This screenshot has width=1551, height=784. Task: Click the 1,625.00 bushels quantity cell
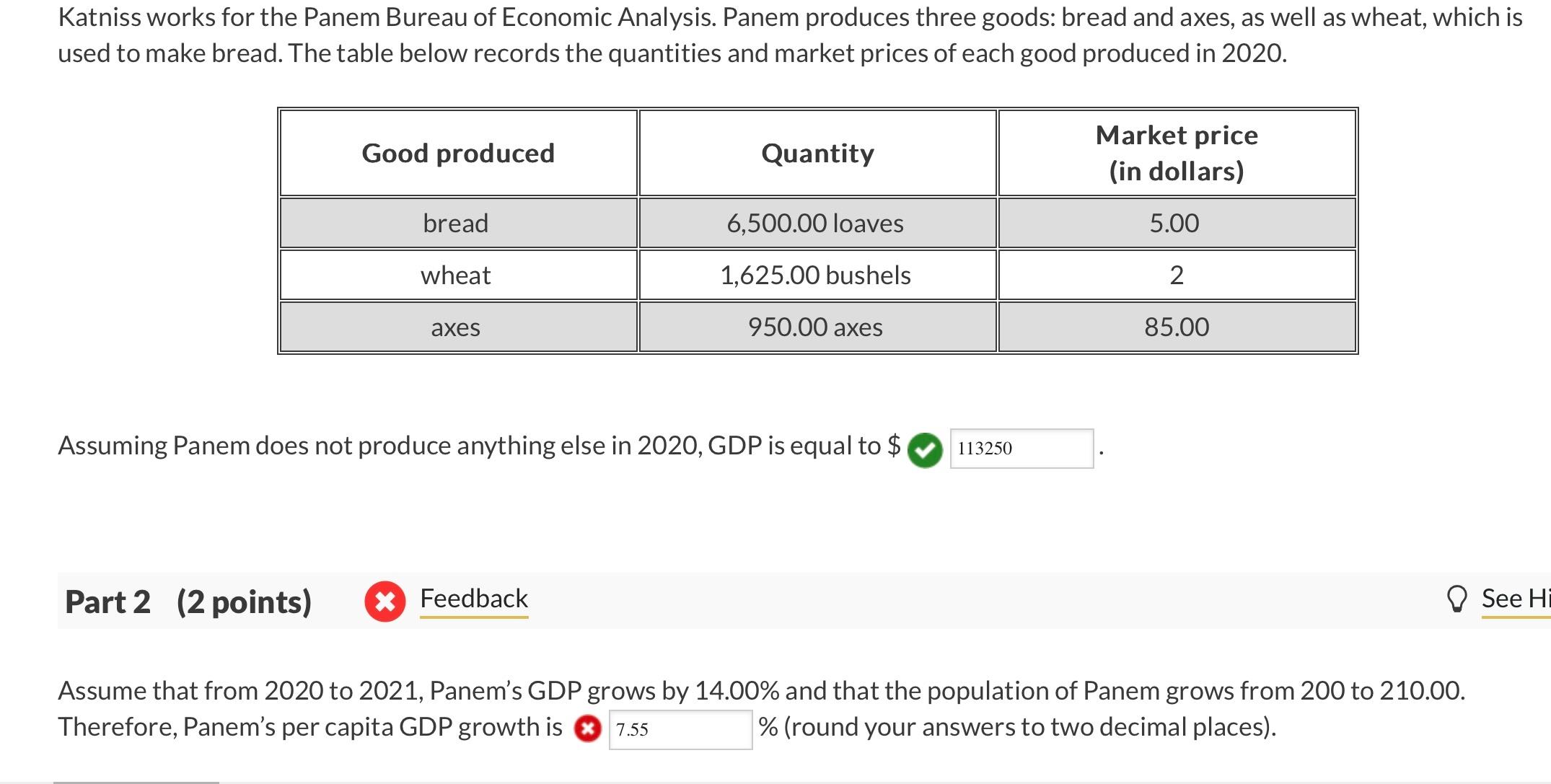pyautogui.click(x=817, y=275)
